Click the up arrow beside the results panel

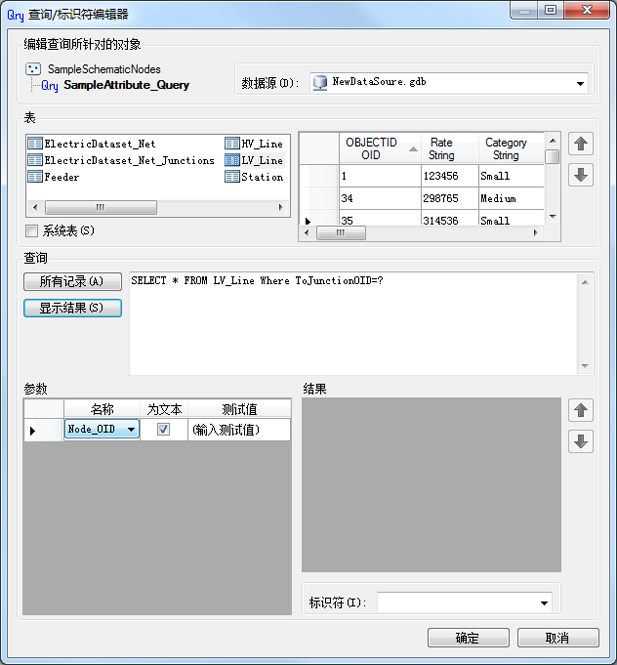(x=581, y=410)
